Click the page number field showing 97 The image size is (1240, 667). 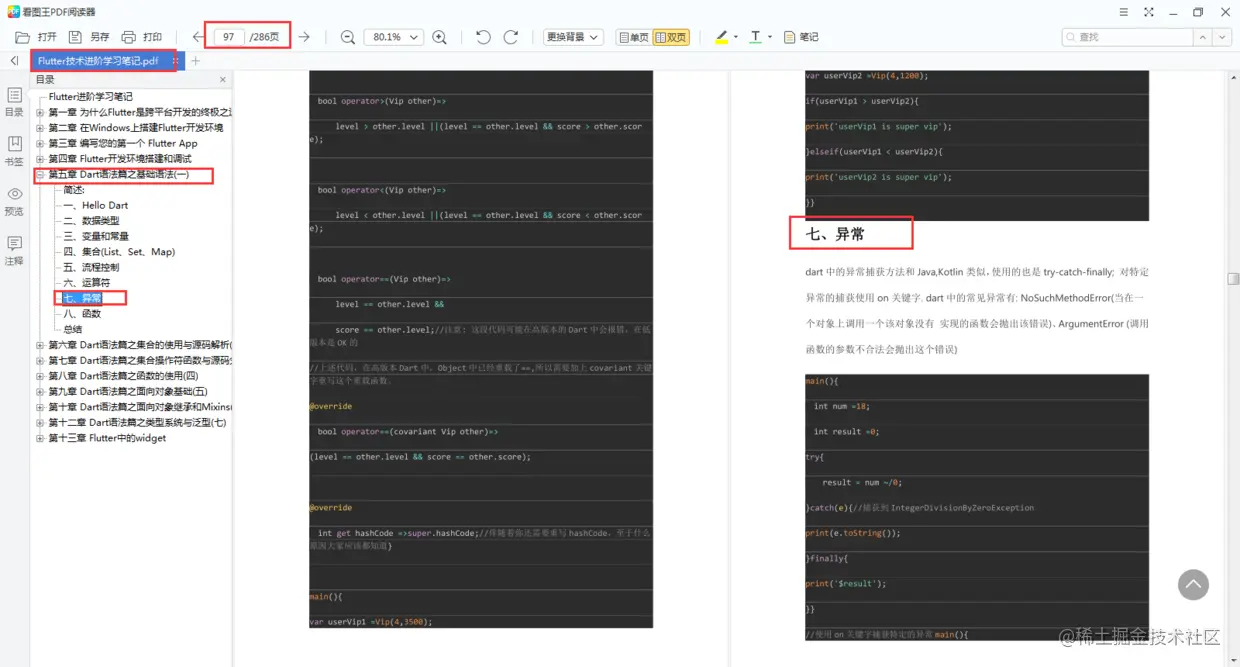(x=229, y=37)
